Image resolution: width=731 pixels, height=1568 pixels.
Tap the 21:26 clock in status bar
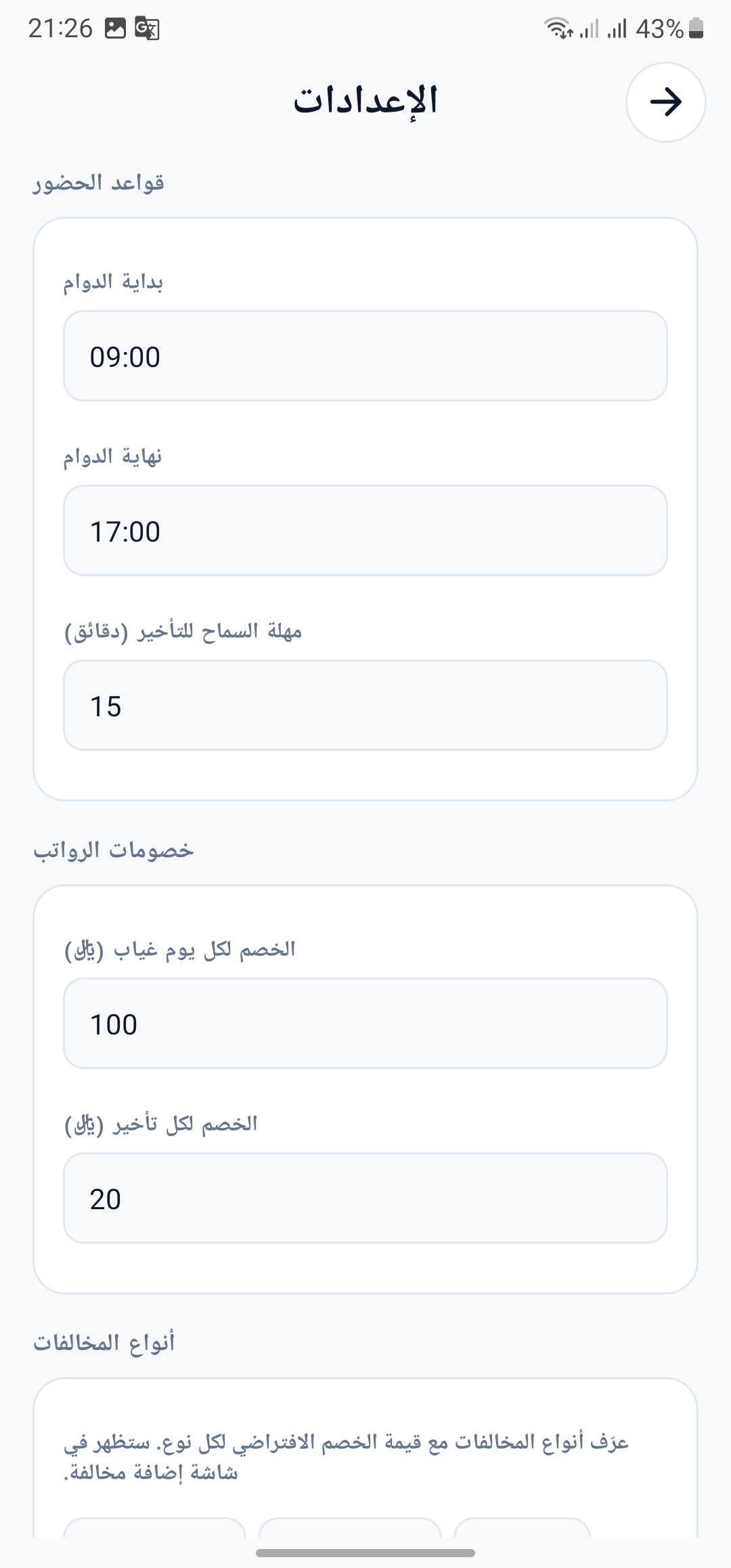(60, 28)
